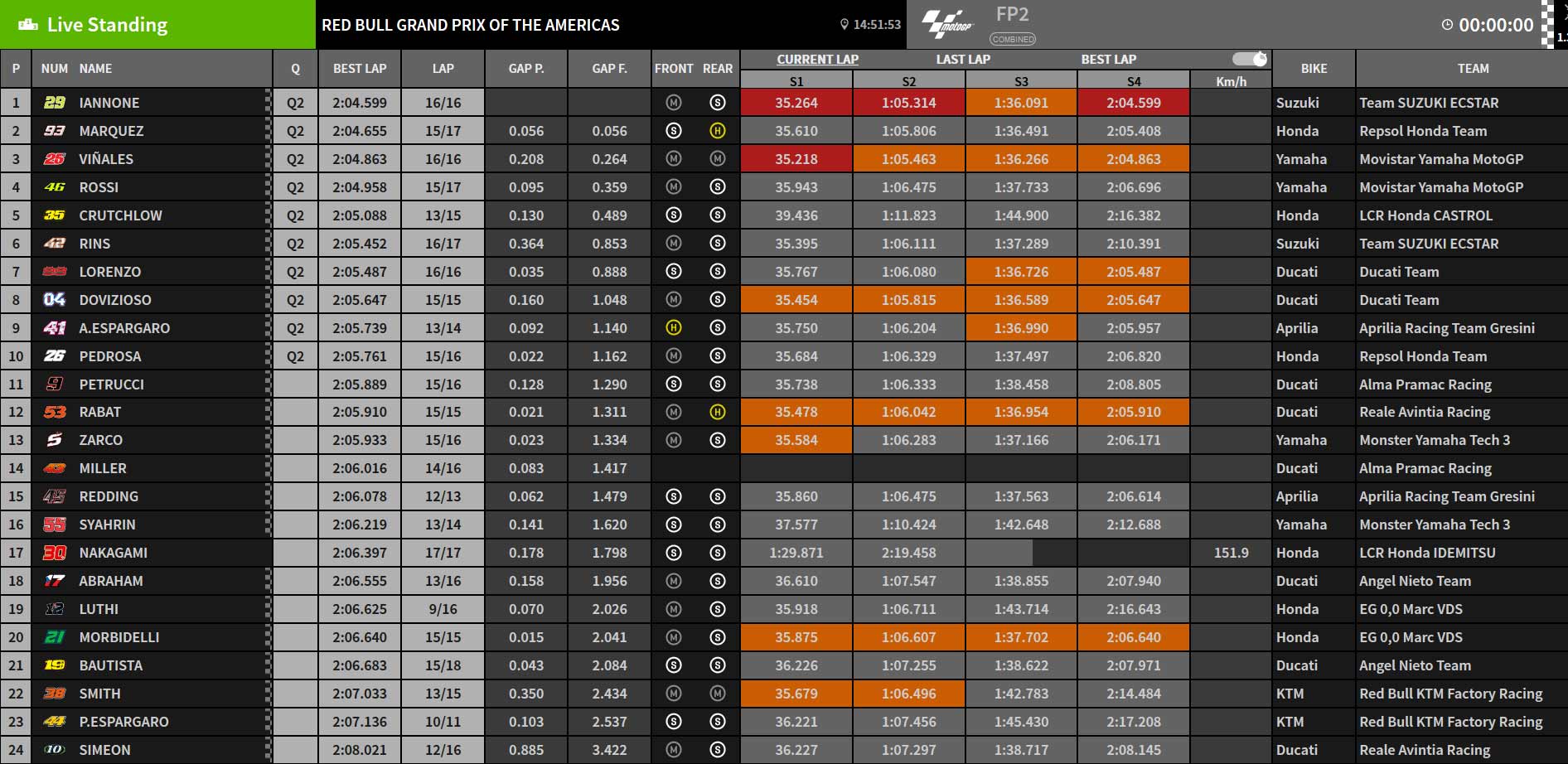Click the session timer clock icon
This screenshot has height=764, width=1568.
coord(1447,25)
